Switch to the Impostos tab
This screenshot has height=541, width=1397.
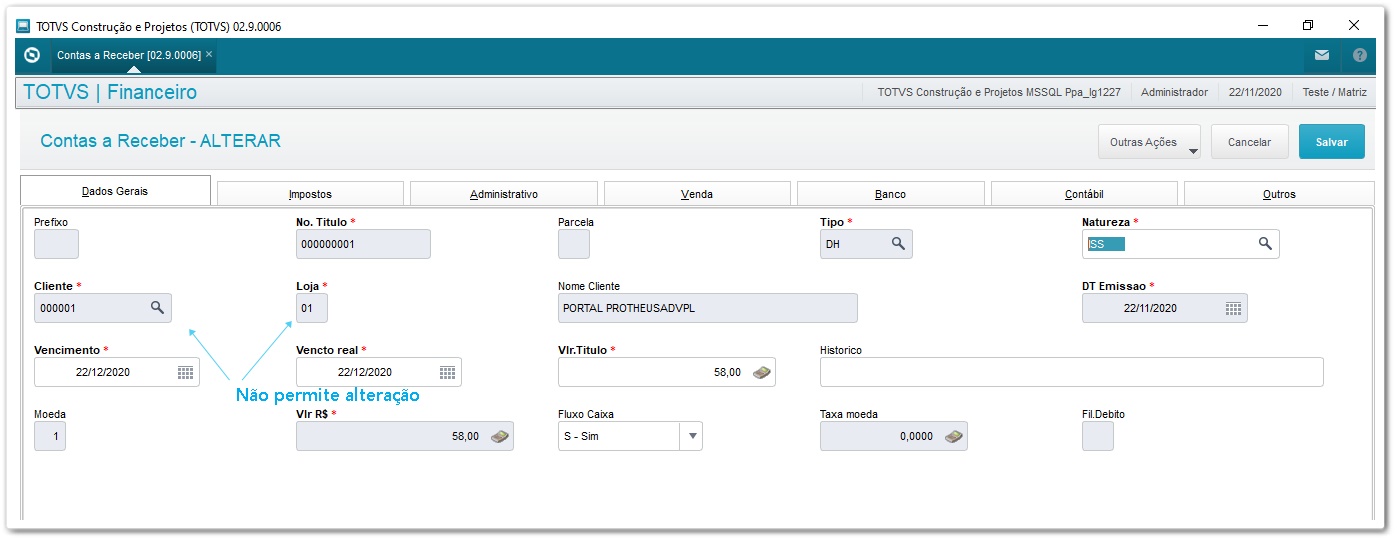(310, 194)
